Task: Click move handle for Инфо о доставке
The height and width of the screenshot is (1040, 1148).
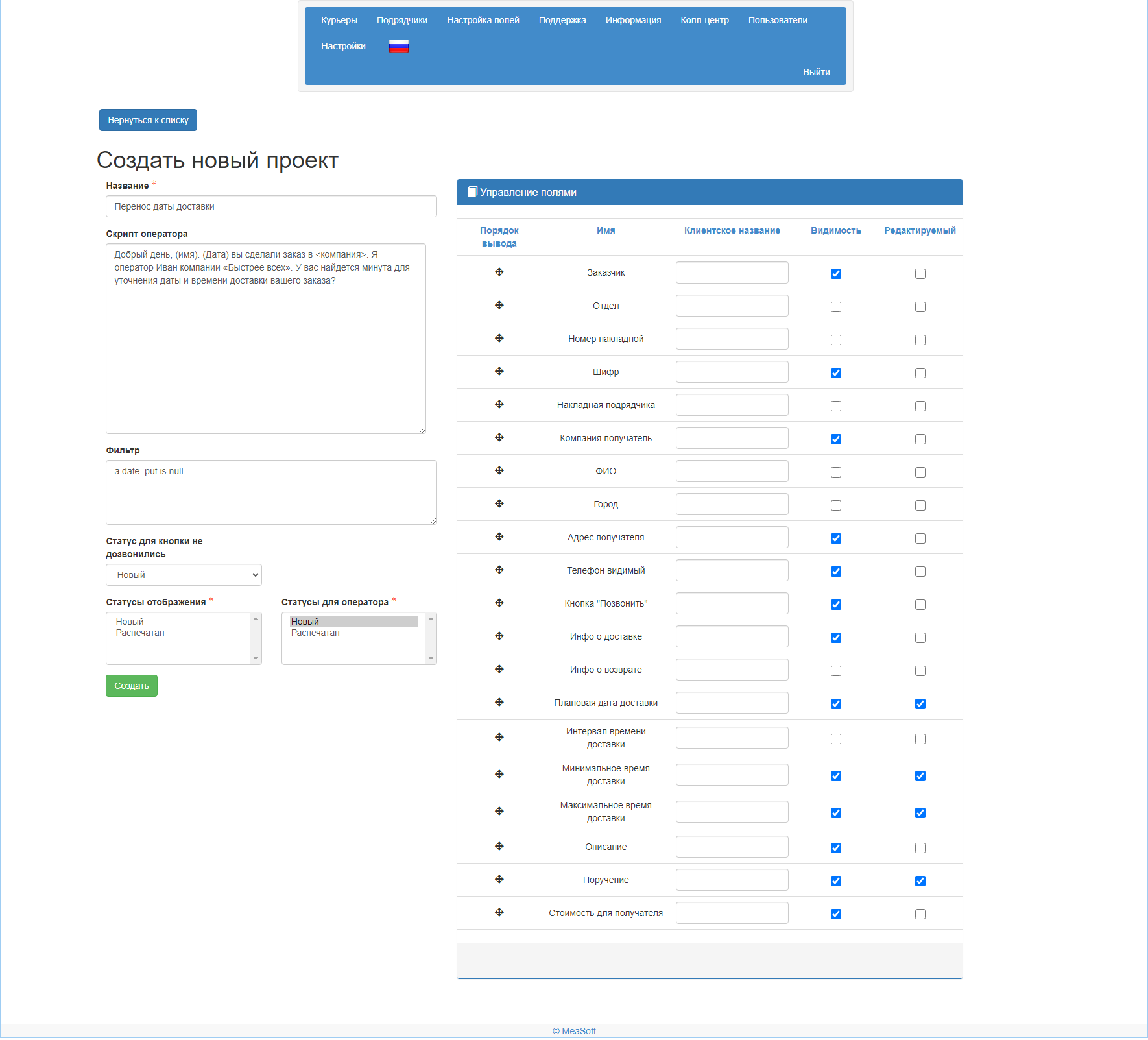Action: pyautogui.click(x=499, y=636)
